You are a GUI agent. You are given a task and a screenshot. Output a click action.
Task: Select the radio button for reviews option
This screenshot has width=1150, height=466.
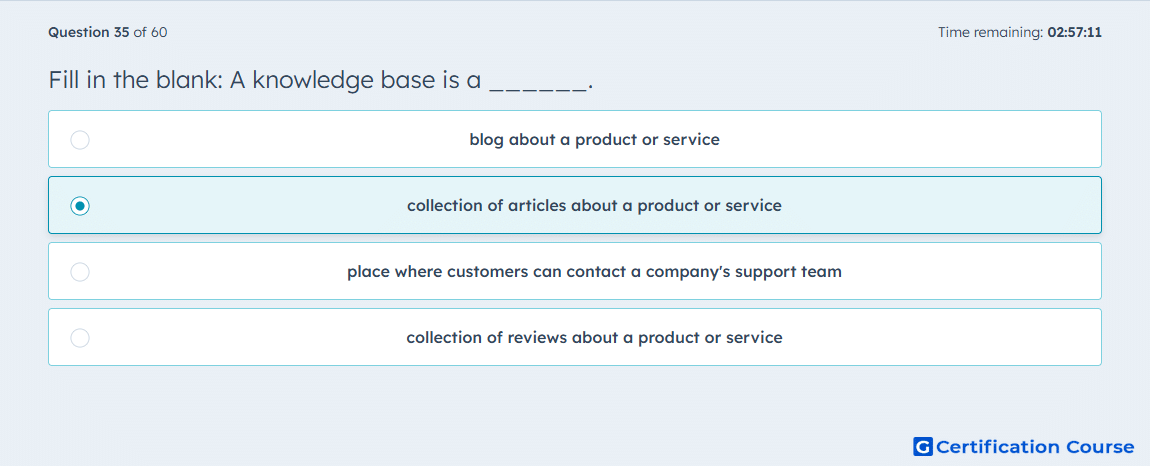click(x=80, y=338)
